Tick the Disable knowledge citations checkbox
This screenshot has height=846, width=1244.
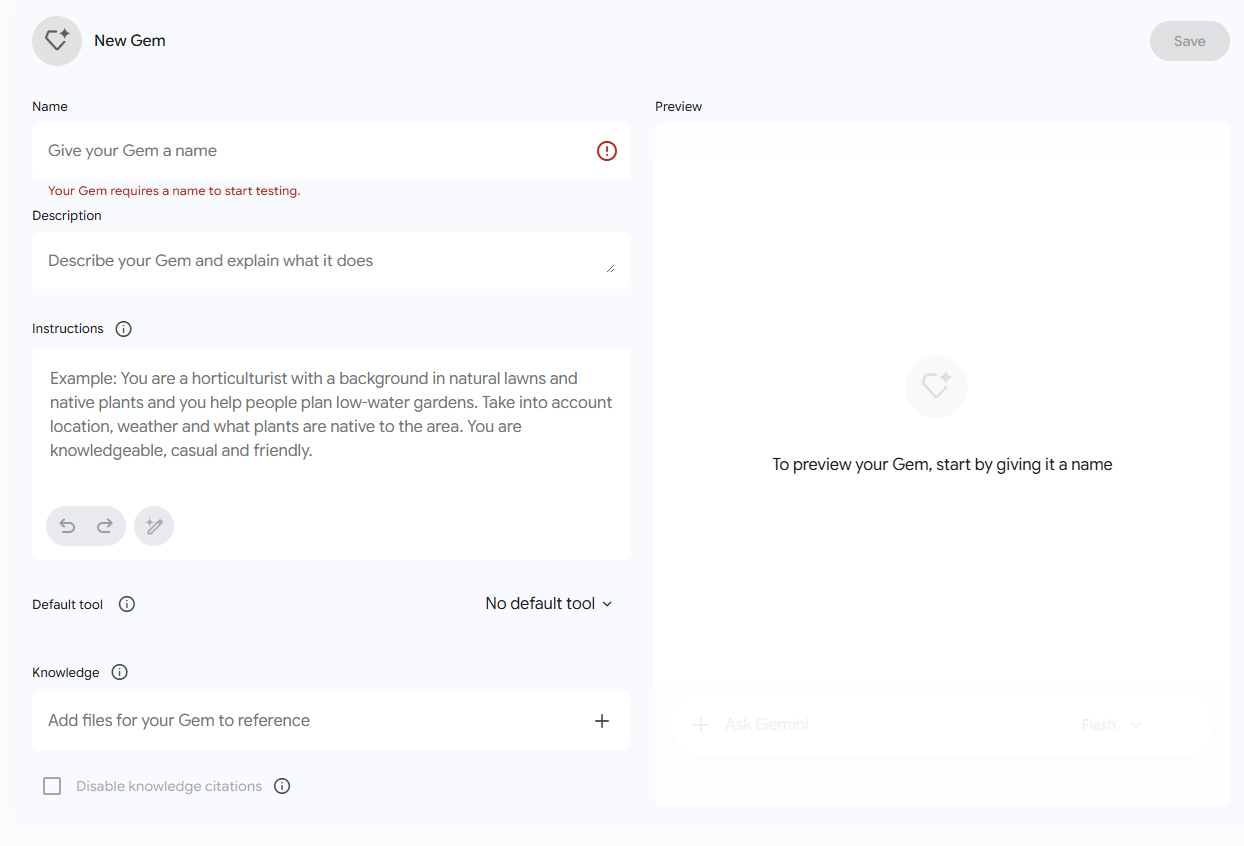[52, 786]
